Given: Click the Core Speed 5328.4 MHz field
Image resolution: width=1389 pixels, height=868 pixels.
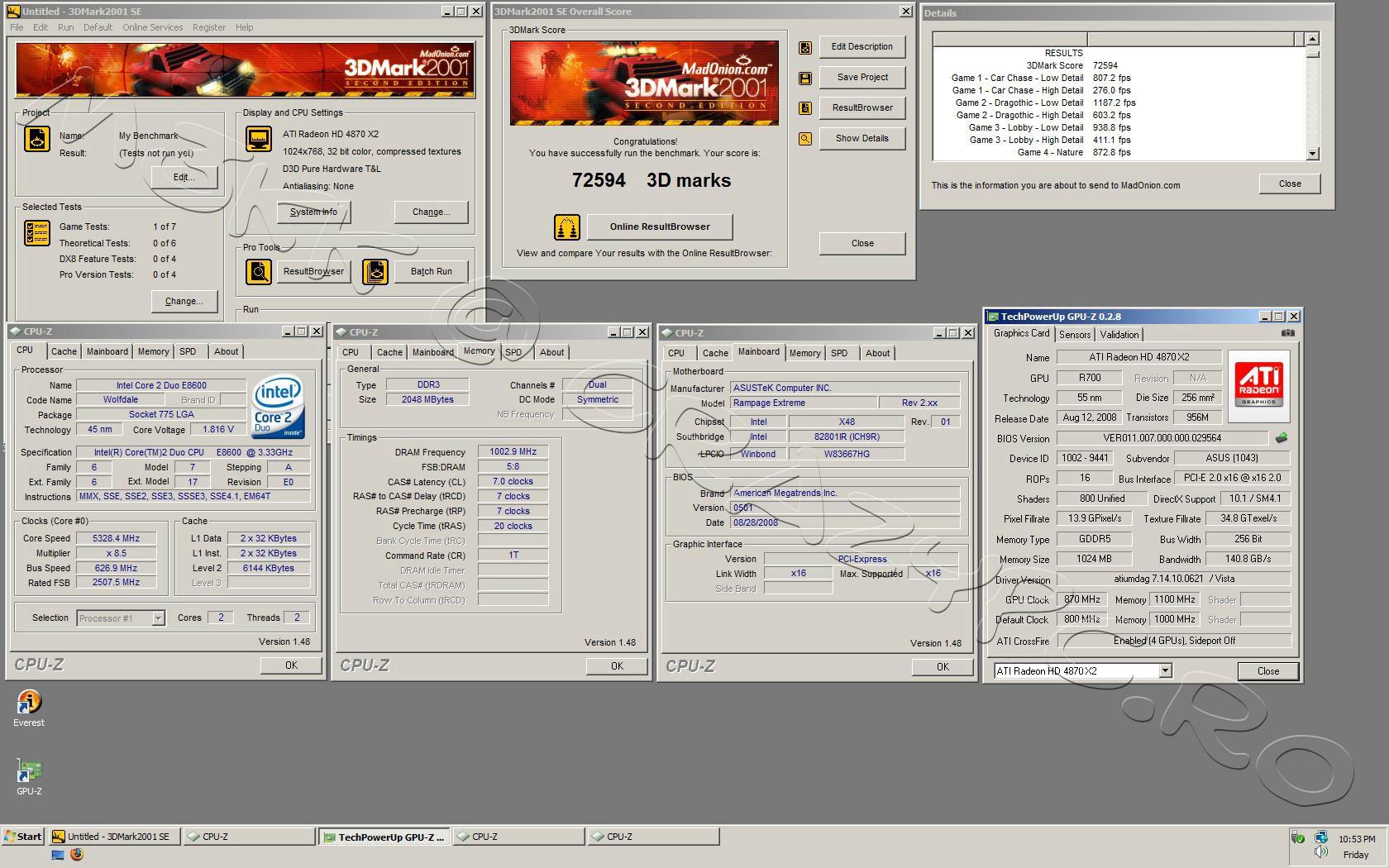Looking at the screenshot, I should click(x=117, y=538).
